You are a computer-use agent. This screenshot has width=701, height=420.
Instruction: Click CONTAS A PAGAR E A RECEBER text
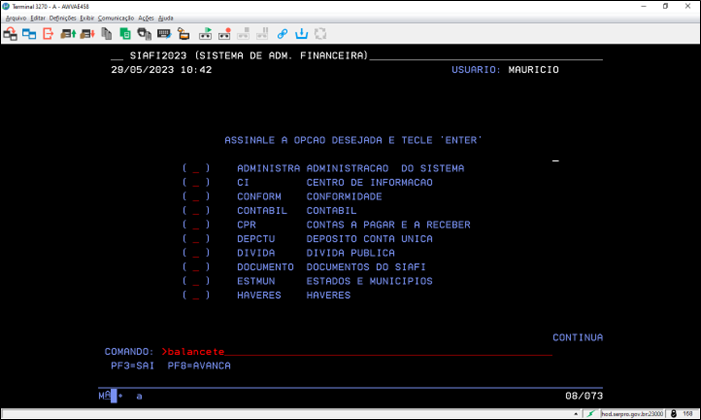(x=388, y=225)
